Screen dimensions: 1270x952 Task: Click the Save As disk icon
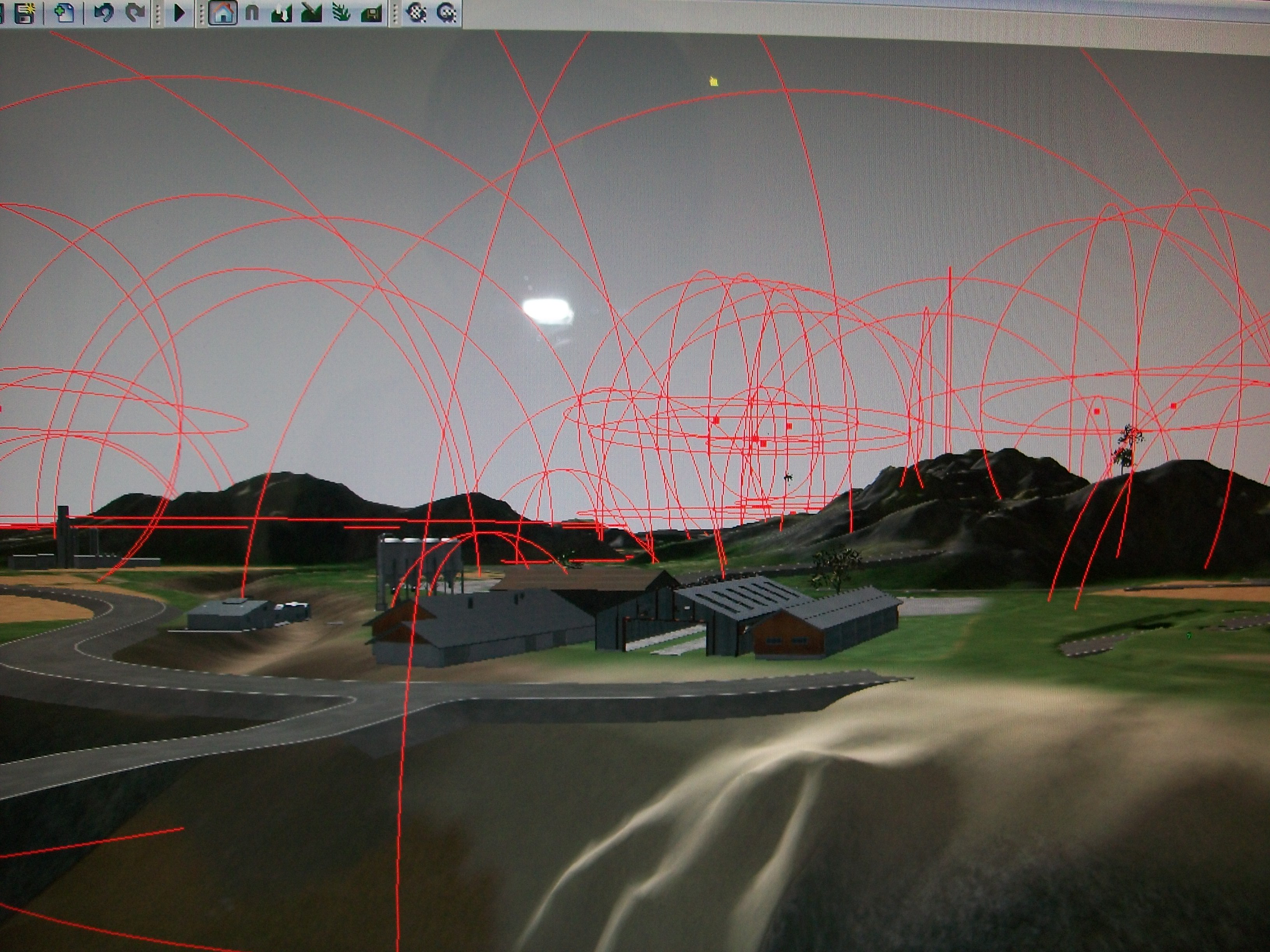click(25, 12)
